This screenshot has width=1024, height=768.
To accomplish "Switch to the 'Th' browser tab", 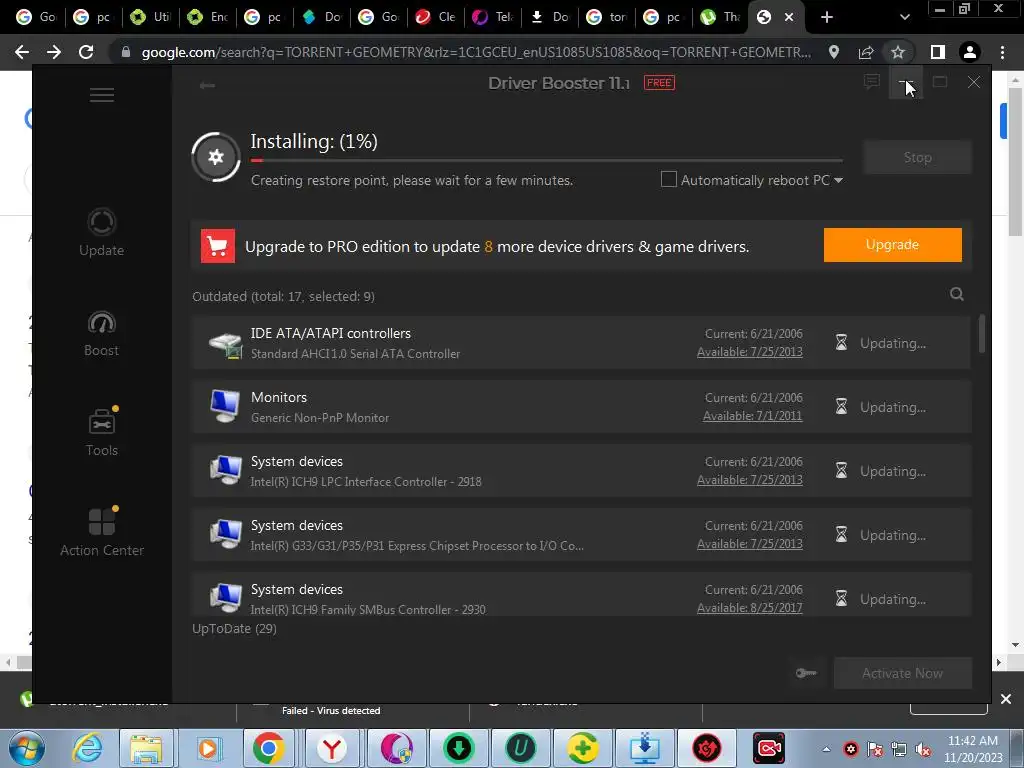I will point(721,17).
